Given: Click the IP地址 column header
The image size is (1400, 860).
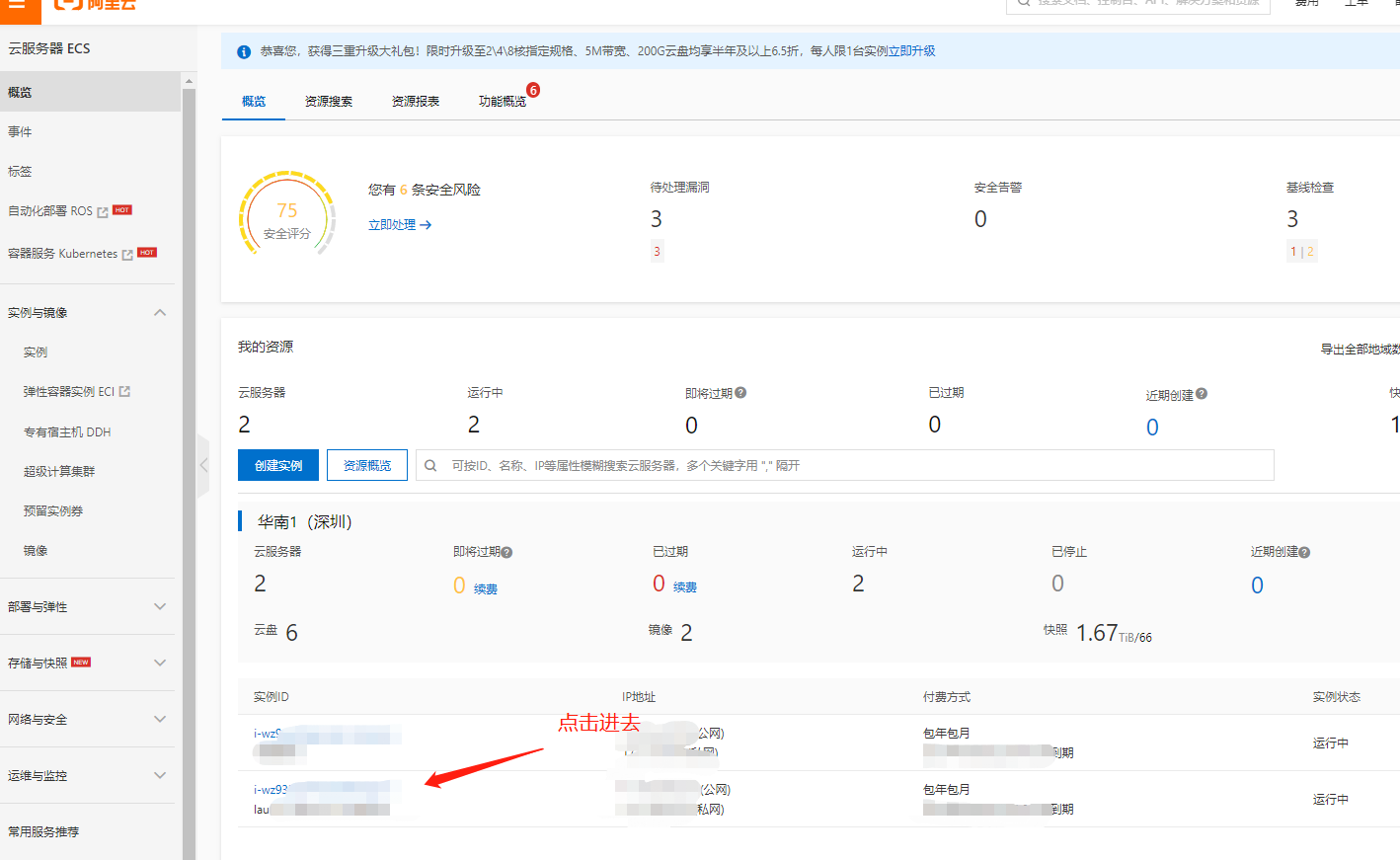Looking at the screenshot, I should point(639,697).
